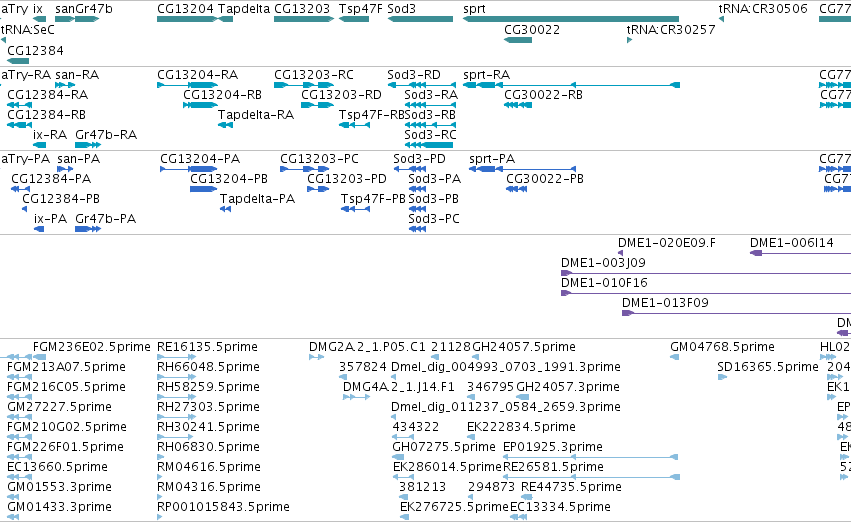Screen dimensions: 851x522
Task: Click the long sprt gene bar
Action: click(x=571, y=19)
